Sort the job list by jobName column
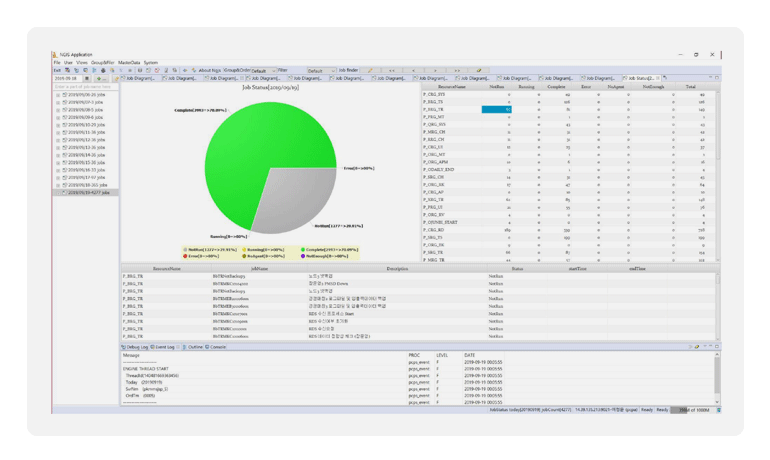Screen dimensions: 770x460 pyautogui.click(x=259, y=269)
